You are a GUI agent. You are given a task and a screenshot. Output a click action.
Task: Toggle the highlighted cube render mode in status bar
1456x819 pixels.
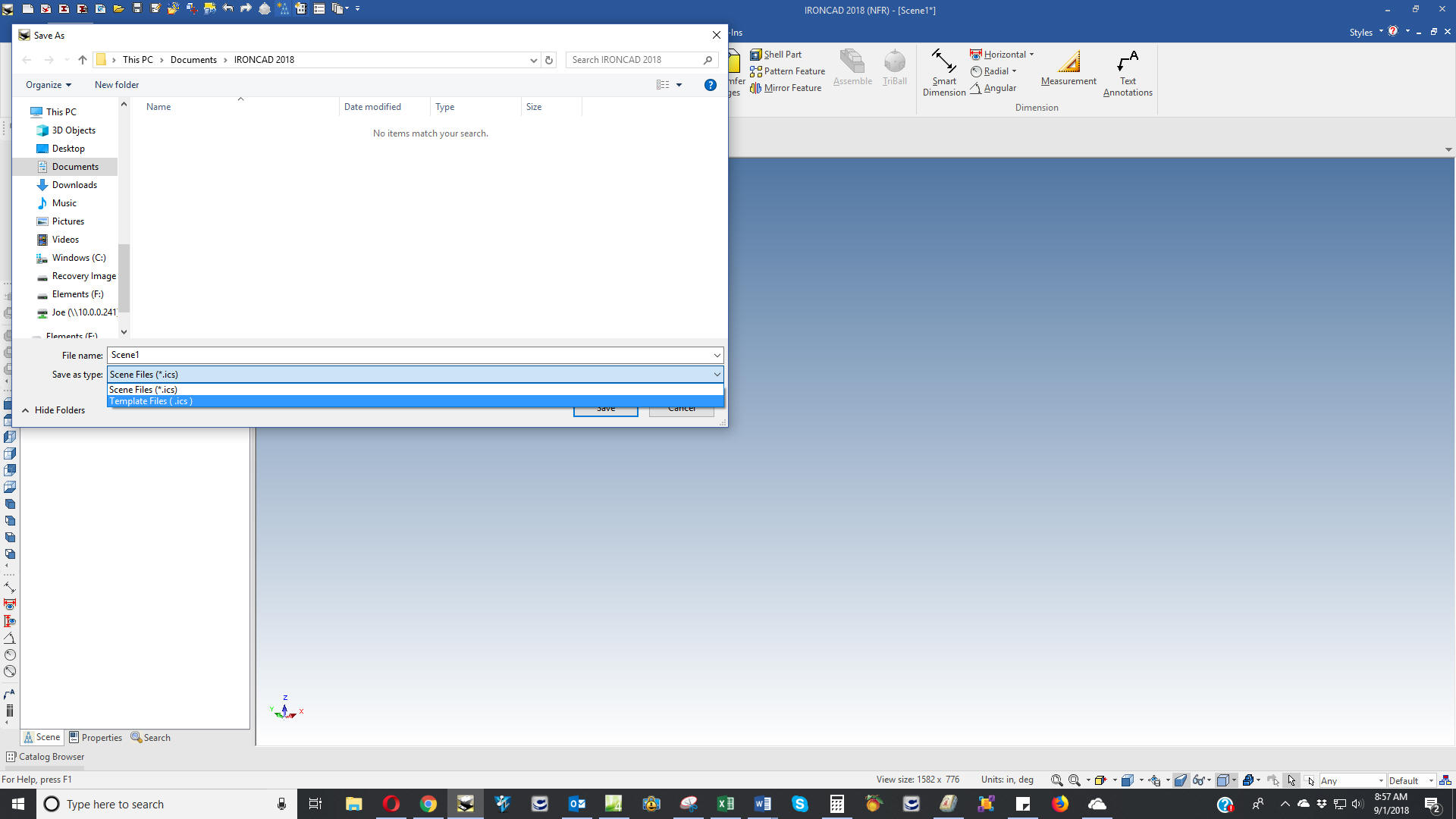click(1222, 780)
